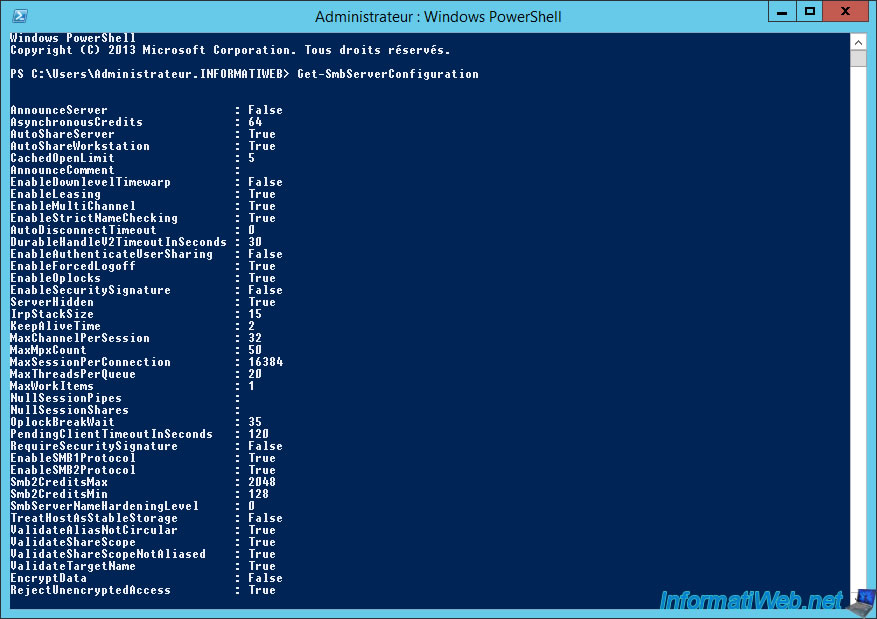This screenshot has height=619, width=877.
Task: Click the EnableSMB2Protocol property name
Action: click(x=73, y=470)
